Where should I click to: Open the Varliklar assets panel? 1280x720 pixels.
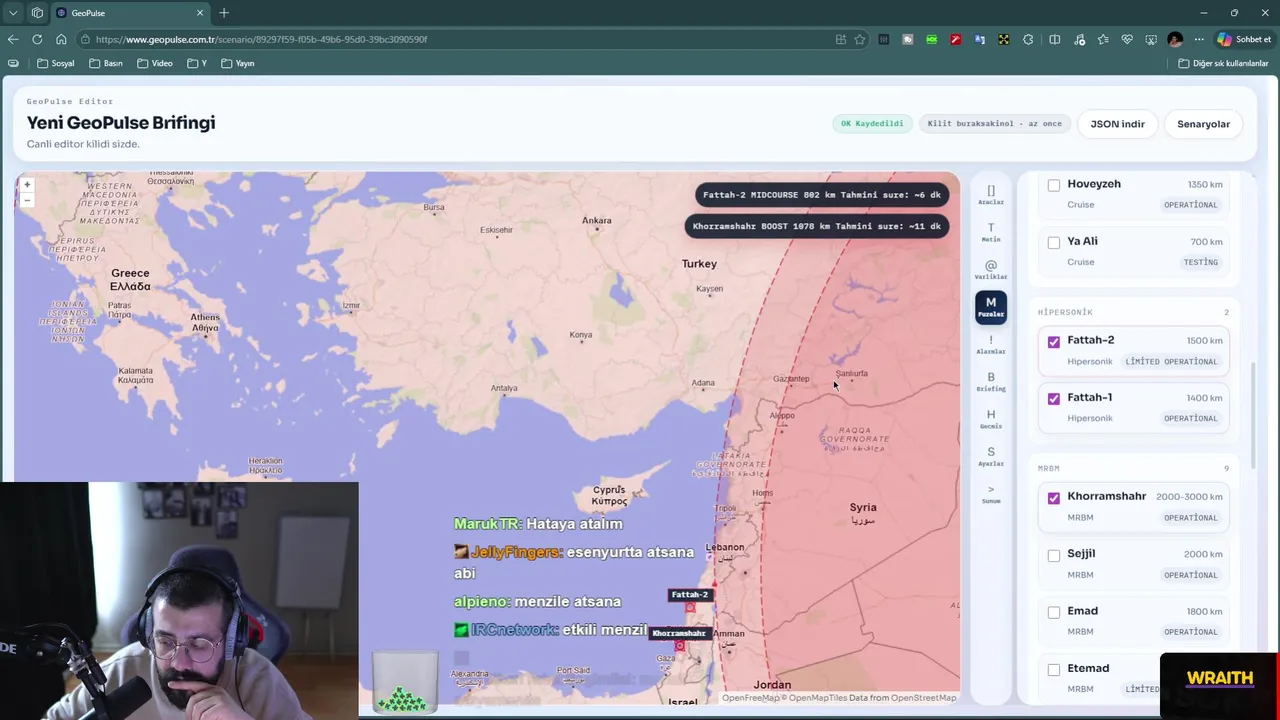(x=991, y=270)
